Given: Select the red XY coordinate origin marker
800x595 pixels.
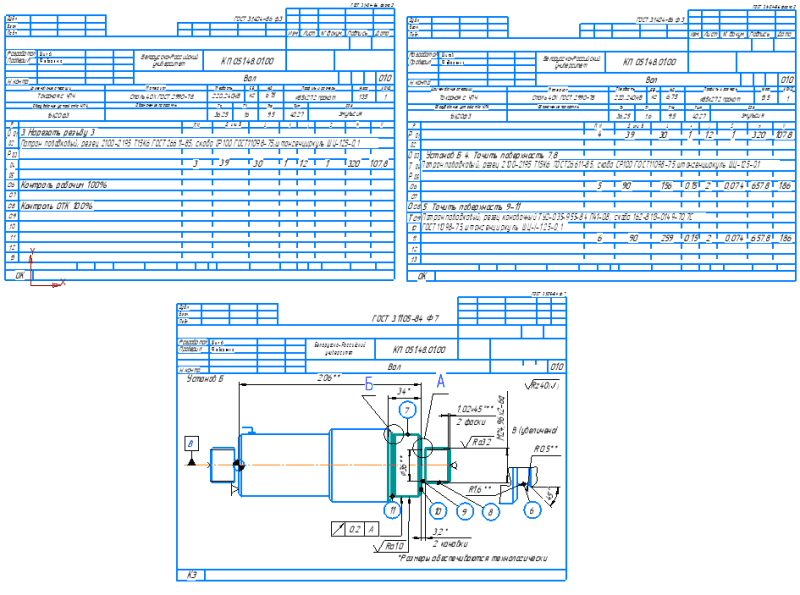Looking at the screenshot, I should 32,284.
